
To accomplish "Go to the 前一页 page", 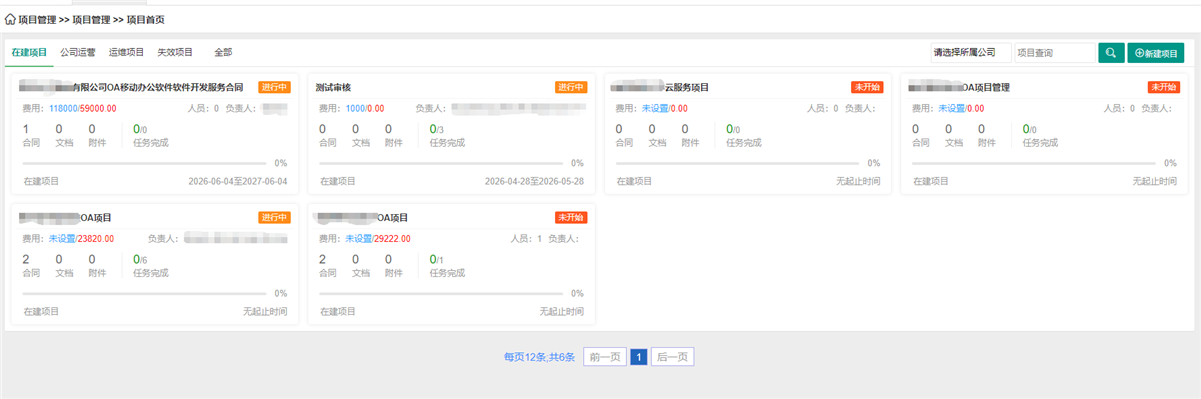I will [x=604, y=357].
